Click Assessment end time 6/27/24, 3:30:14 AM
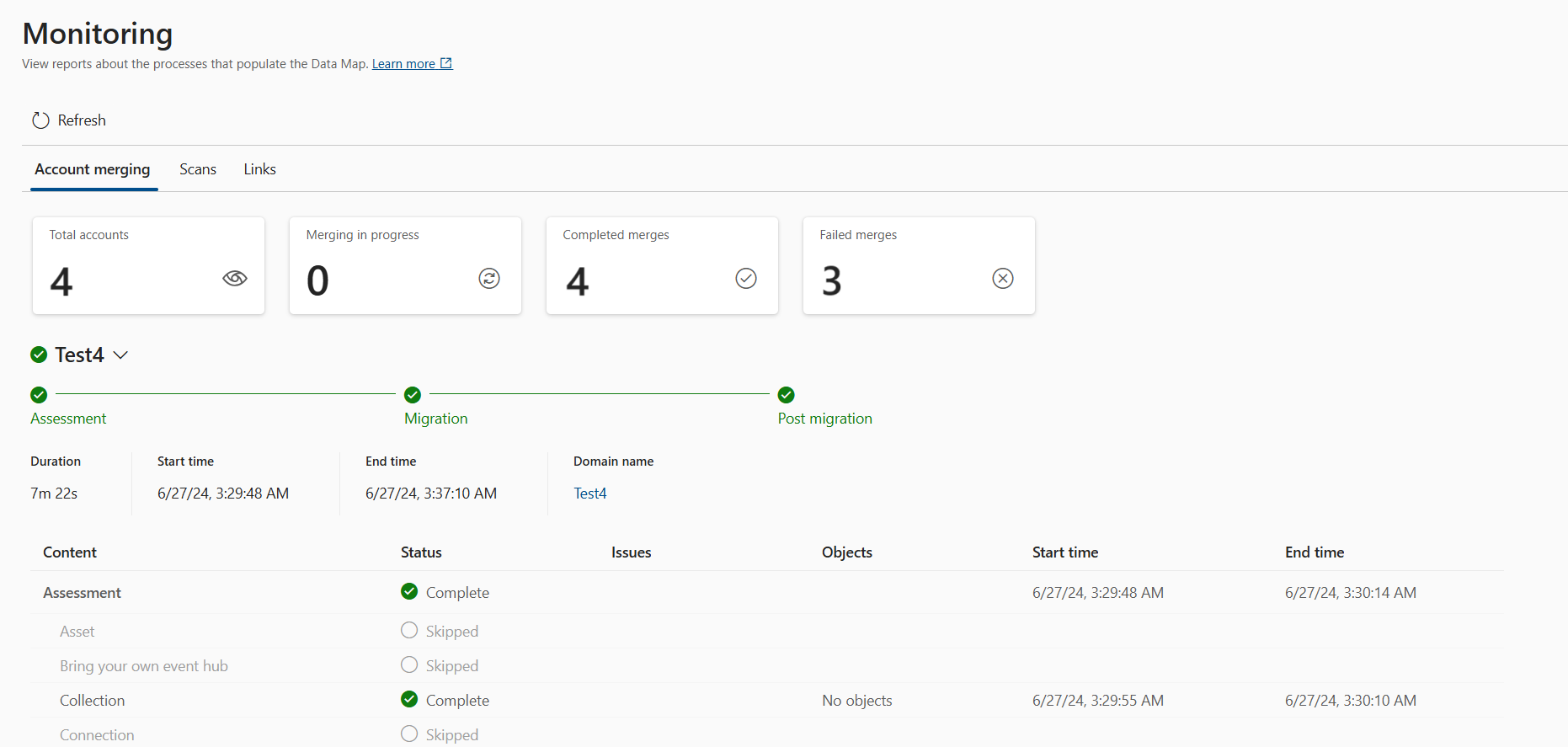 [1351, 593]
